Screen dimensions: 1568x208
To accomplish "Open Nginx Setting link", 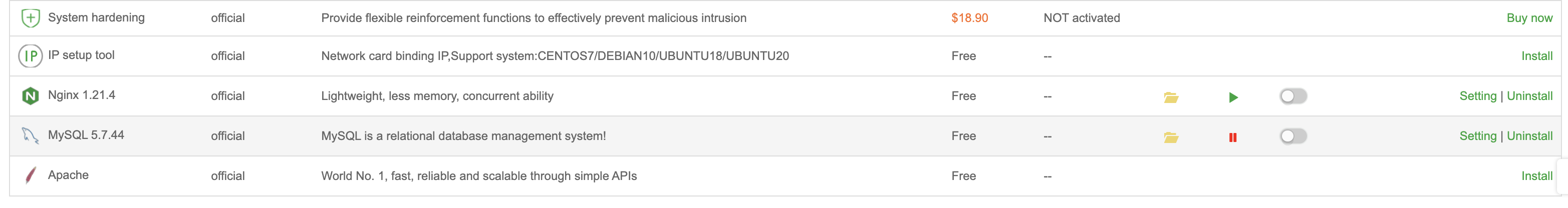I will point(1477,96).
